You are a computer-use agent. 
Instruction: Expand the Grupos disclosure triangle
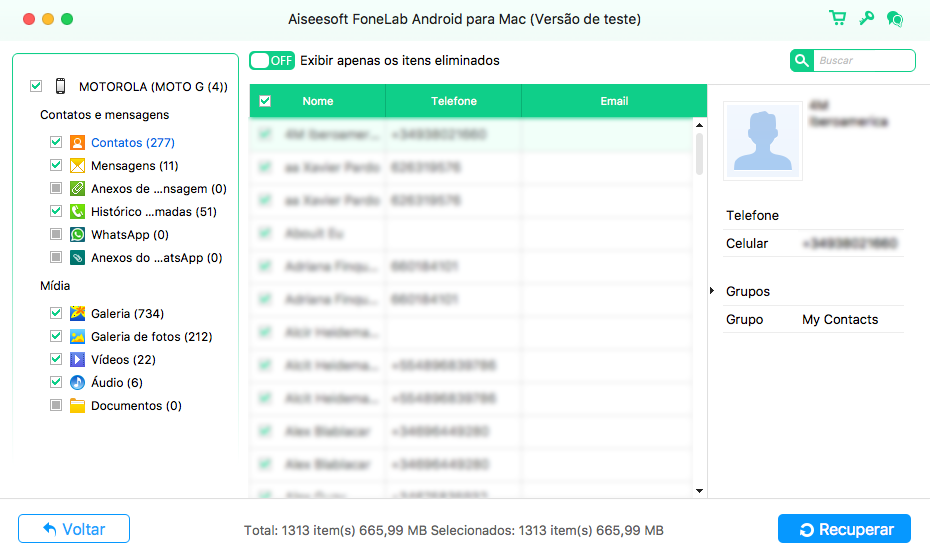coord(712,291)
